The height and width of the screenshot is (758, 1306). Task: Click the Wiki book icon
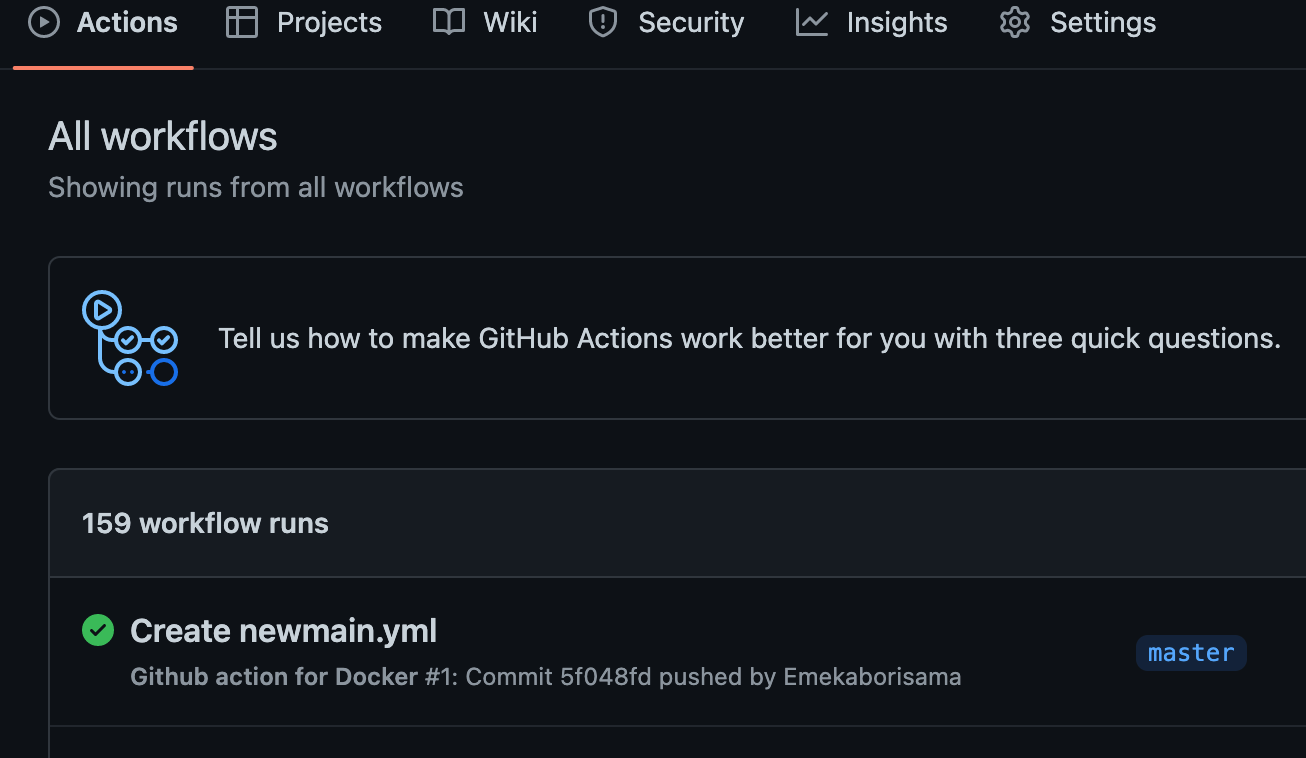[x=449, y=22]
